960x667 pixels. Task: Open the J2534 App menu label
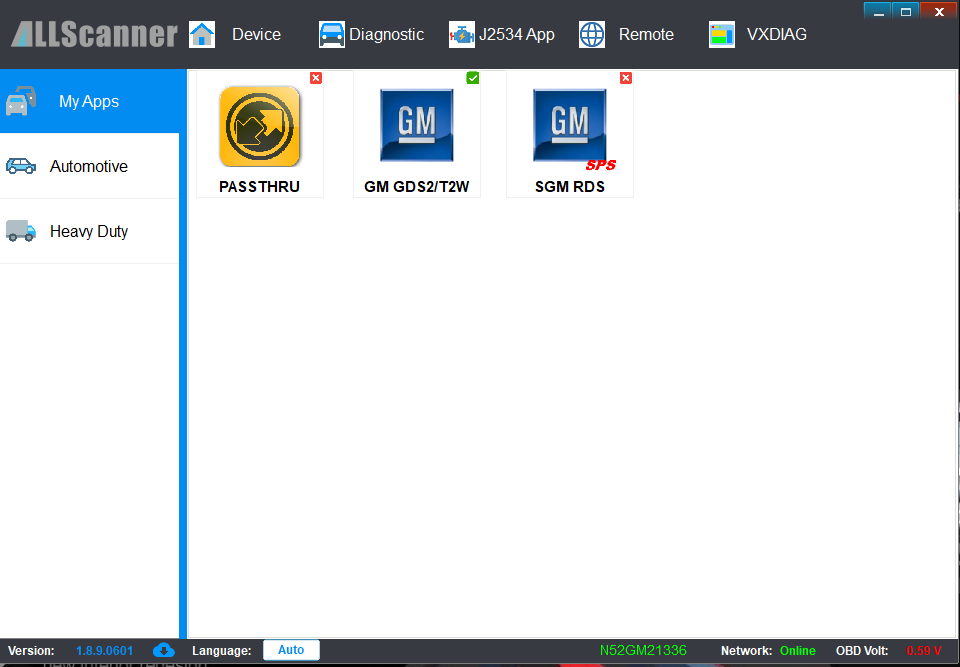517,34
